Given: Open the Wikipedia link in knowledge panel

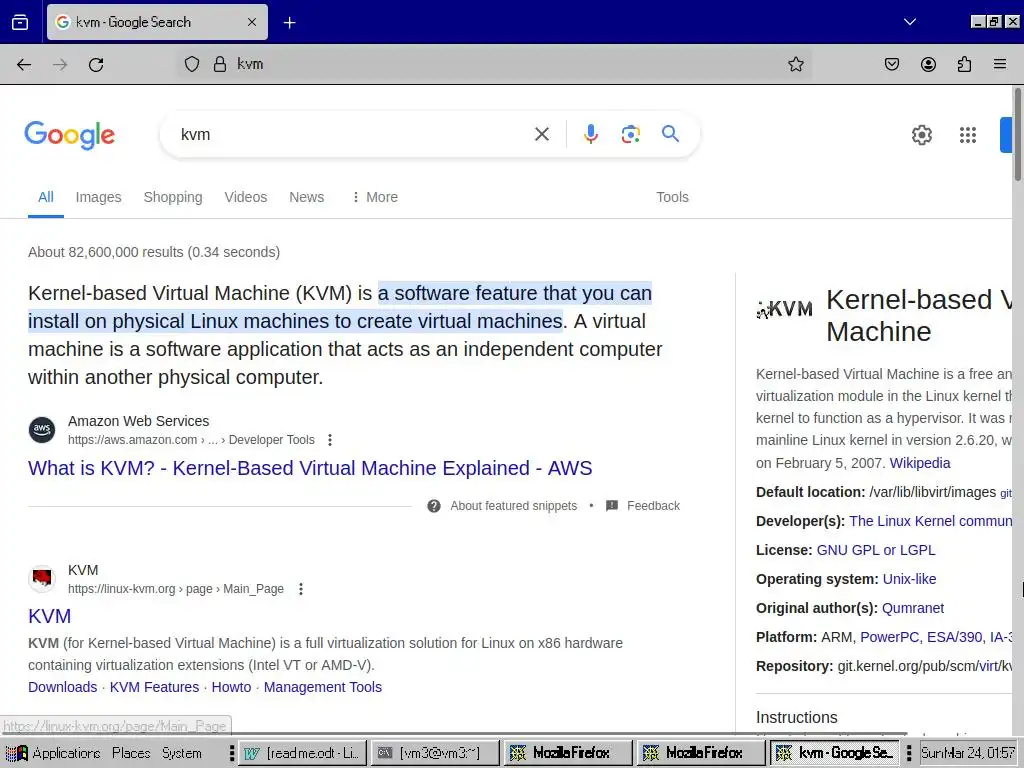Looking at the screenshot, I should point(920,463).
